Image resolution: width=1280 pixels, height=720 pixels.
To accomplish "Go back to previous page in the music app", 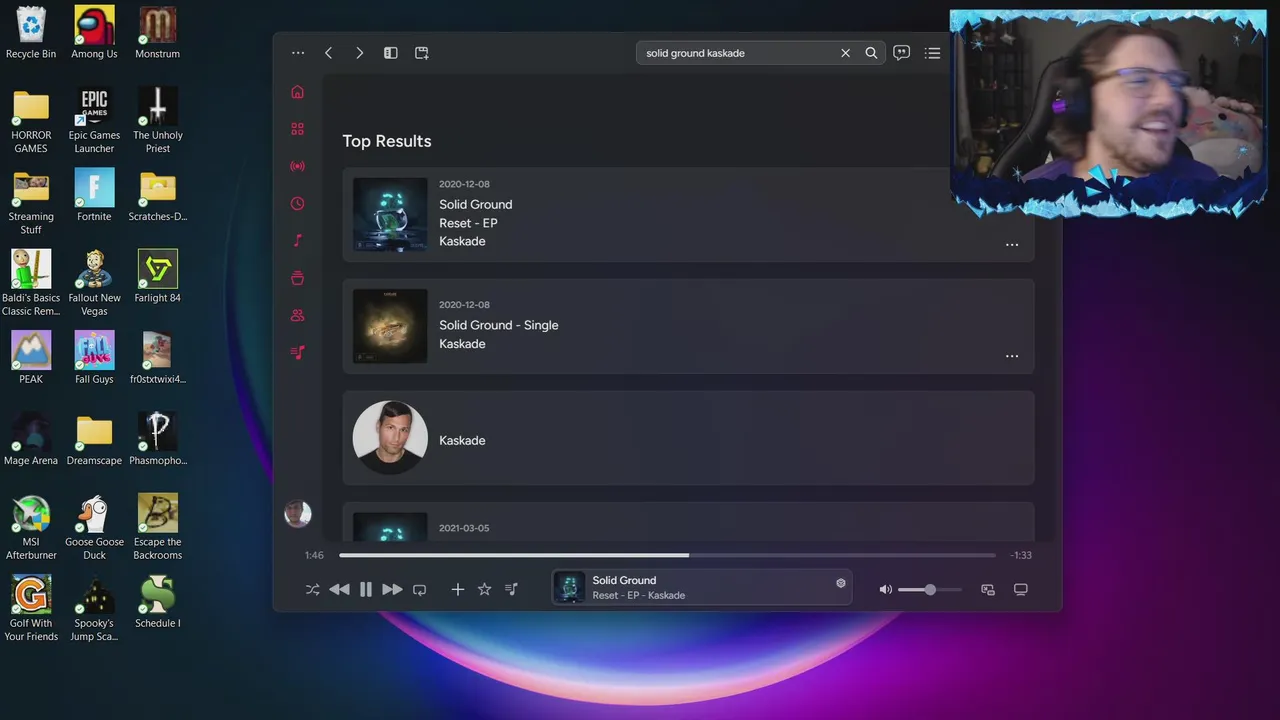I will 328,53.
